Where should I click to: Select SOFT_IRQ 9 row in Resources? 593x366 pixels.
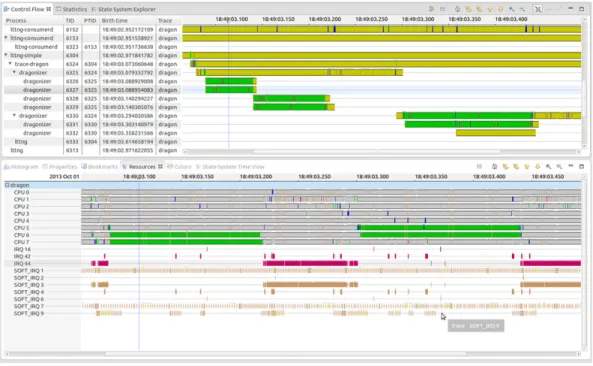[29, 313]
